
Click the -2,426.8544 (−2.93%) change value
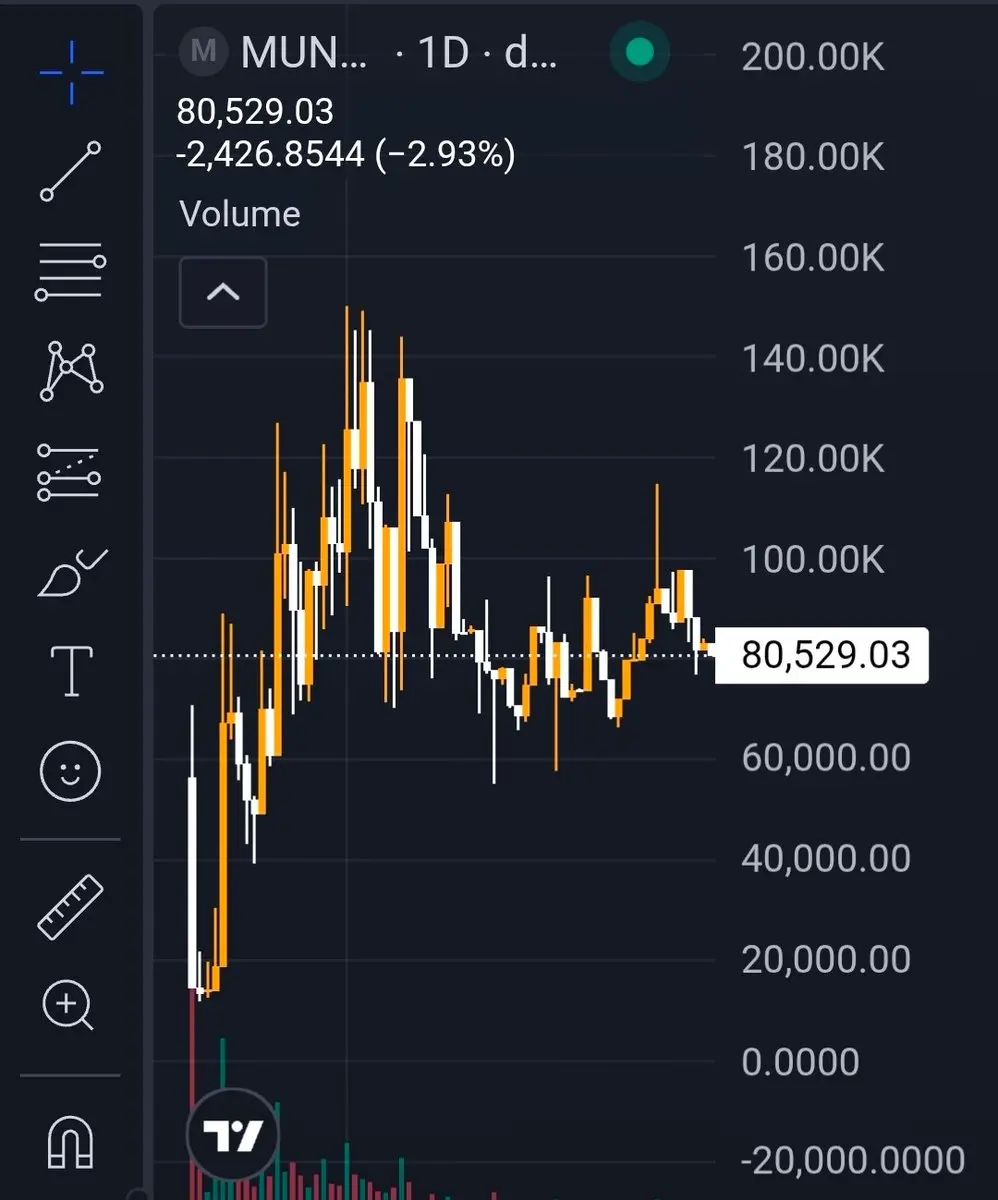[346, 155]
